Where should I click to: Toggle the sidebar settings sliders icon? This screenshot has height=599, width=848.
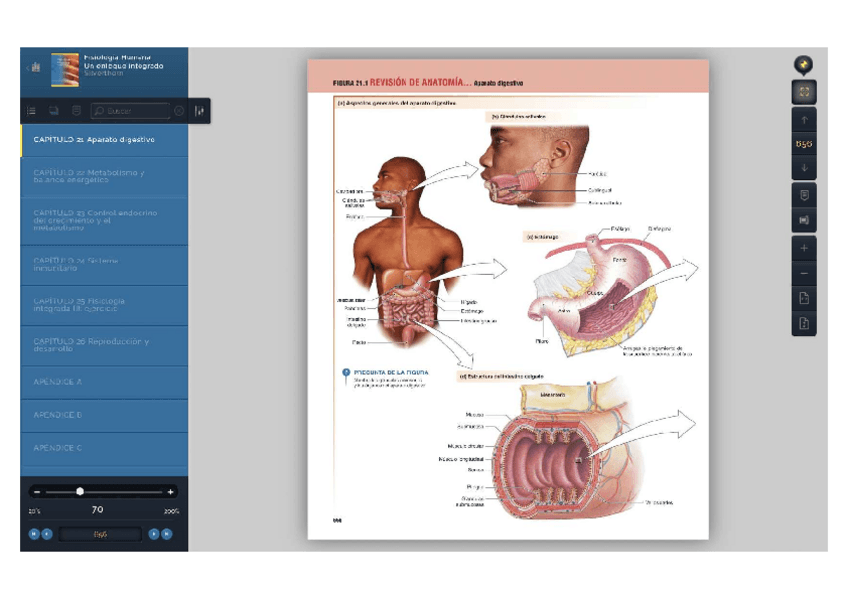[x=200, y=111]
